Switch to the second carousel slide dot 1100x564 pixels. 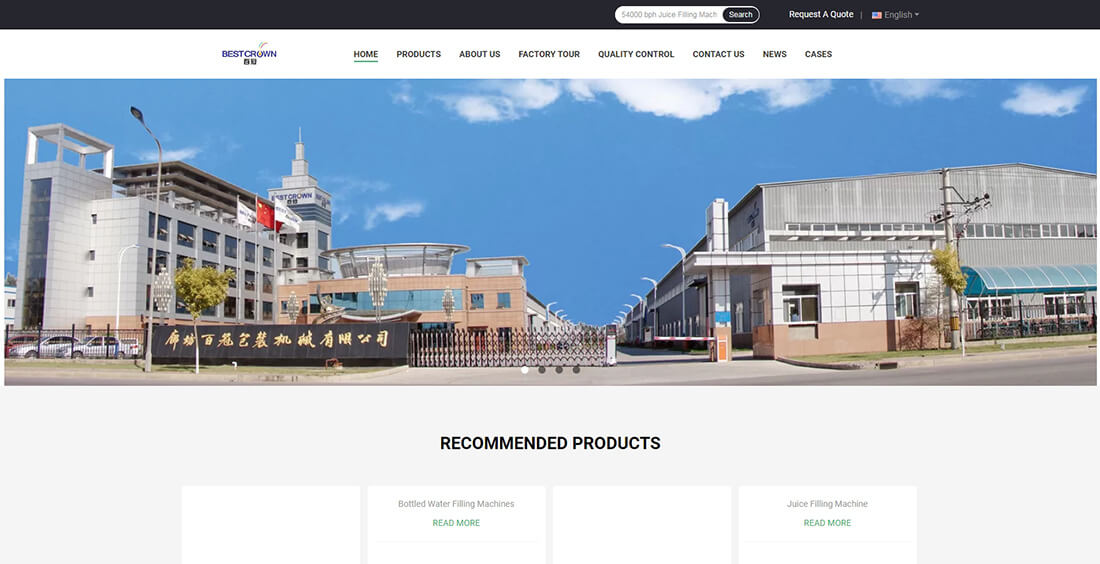[x=542, y=370]
